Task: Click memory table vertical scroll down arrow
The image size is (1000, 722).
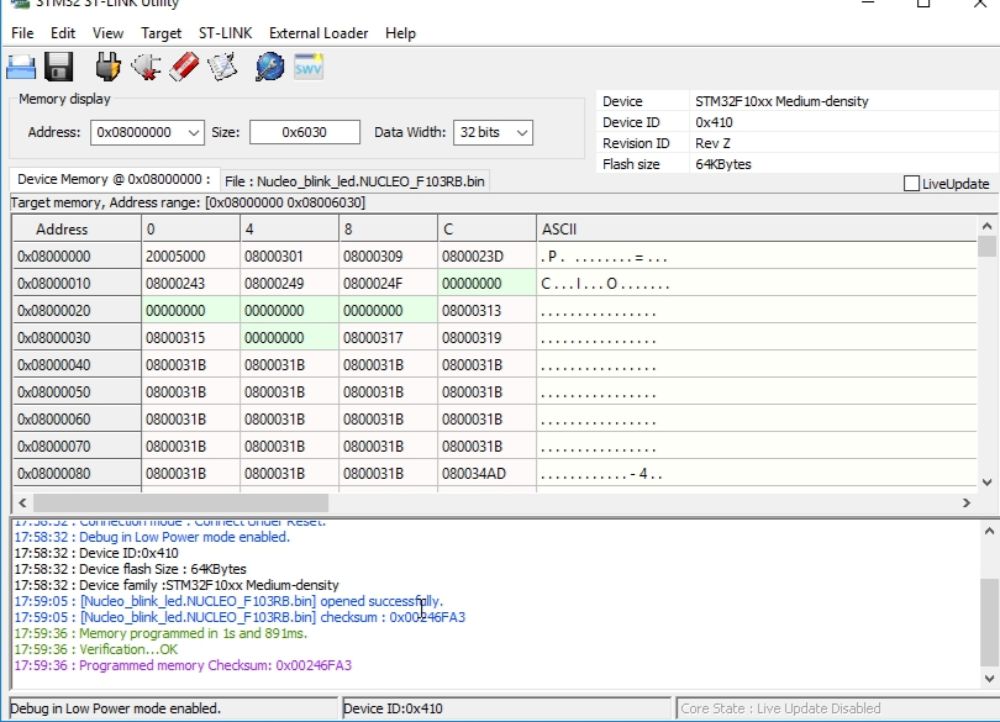Action: (x=987, y=482)
